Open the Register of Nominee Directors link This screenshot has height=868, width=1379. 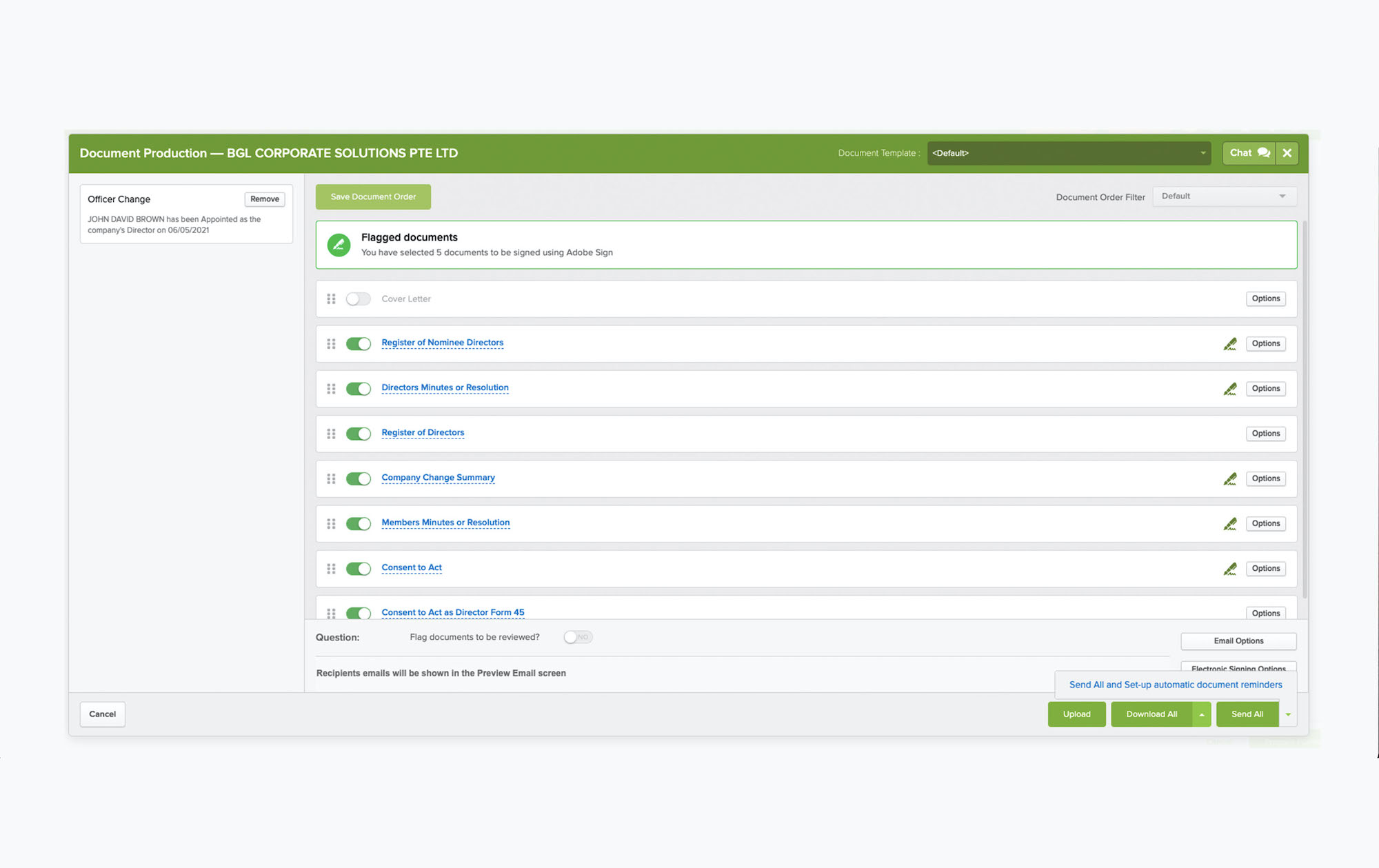(x=443, y=343)
